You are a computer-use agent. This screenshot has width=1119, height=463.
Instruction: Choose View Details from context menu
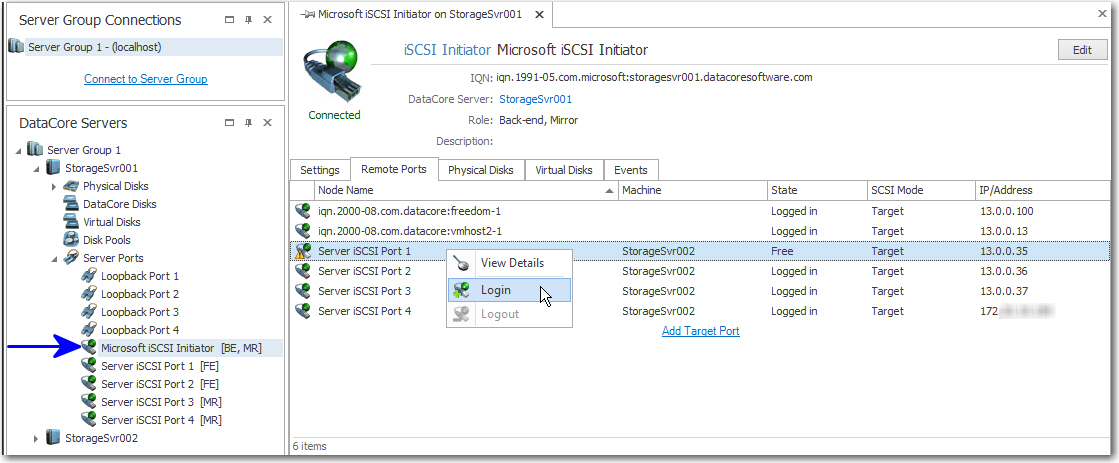510,263
